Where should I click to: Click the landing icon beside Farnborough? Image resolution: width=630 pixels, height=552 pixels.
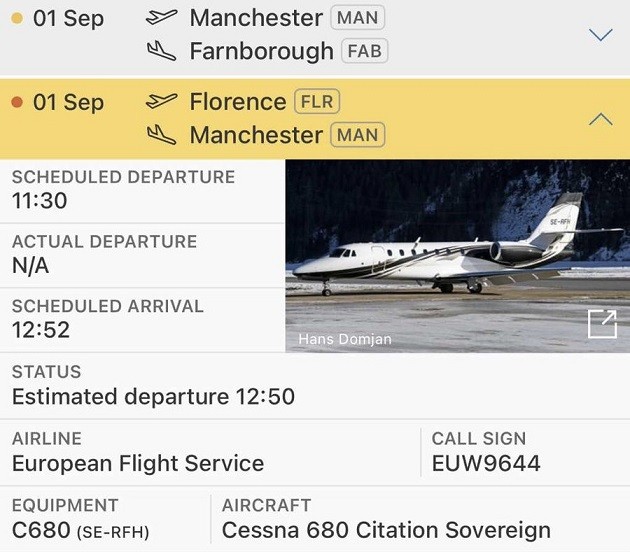pyautogui.click(x=161, y=50)
